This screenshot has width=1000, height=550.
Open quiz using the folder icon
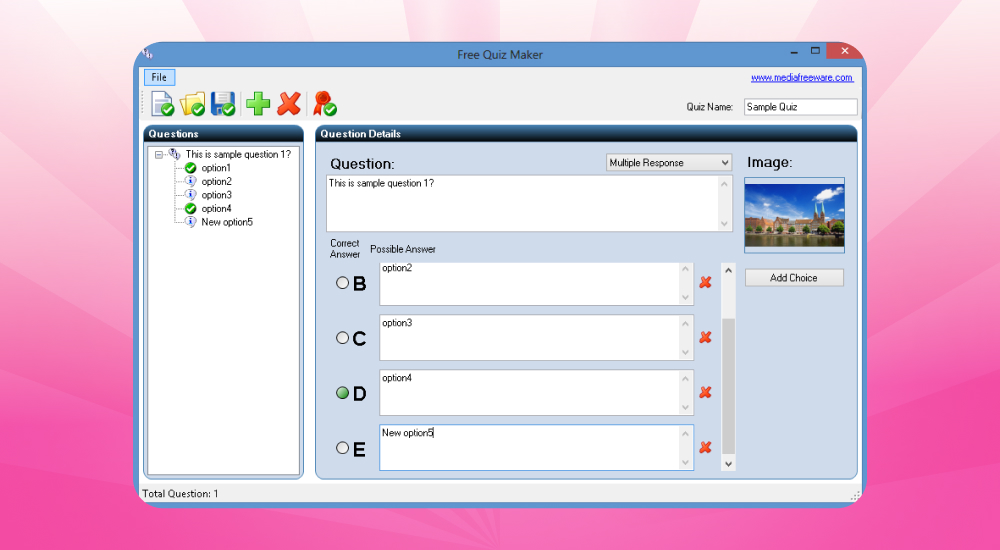[193, 103]
